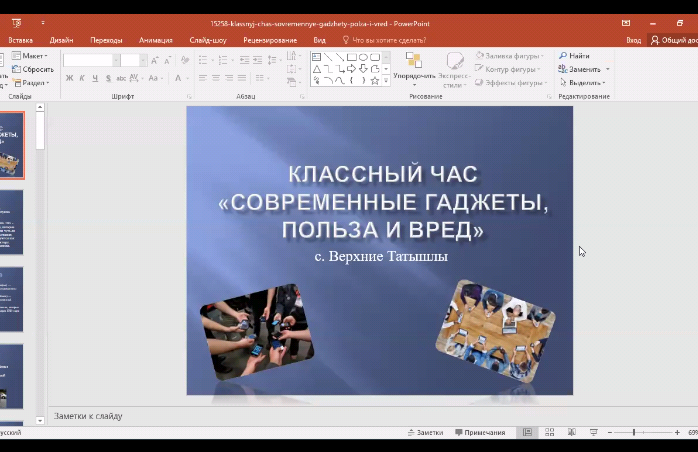Open the Layout (Макет) dropdown

[34, 56]
